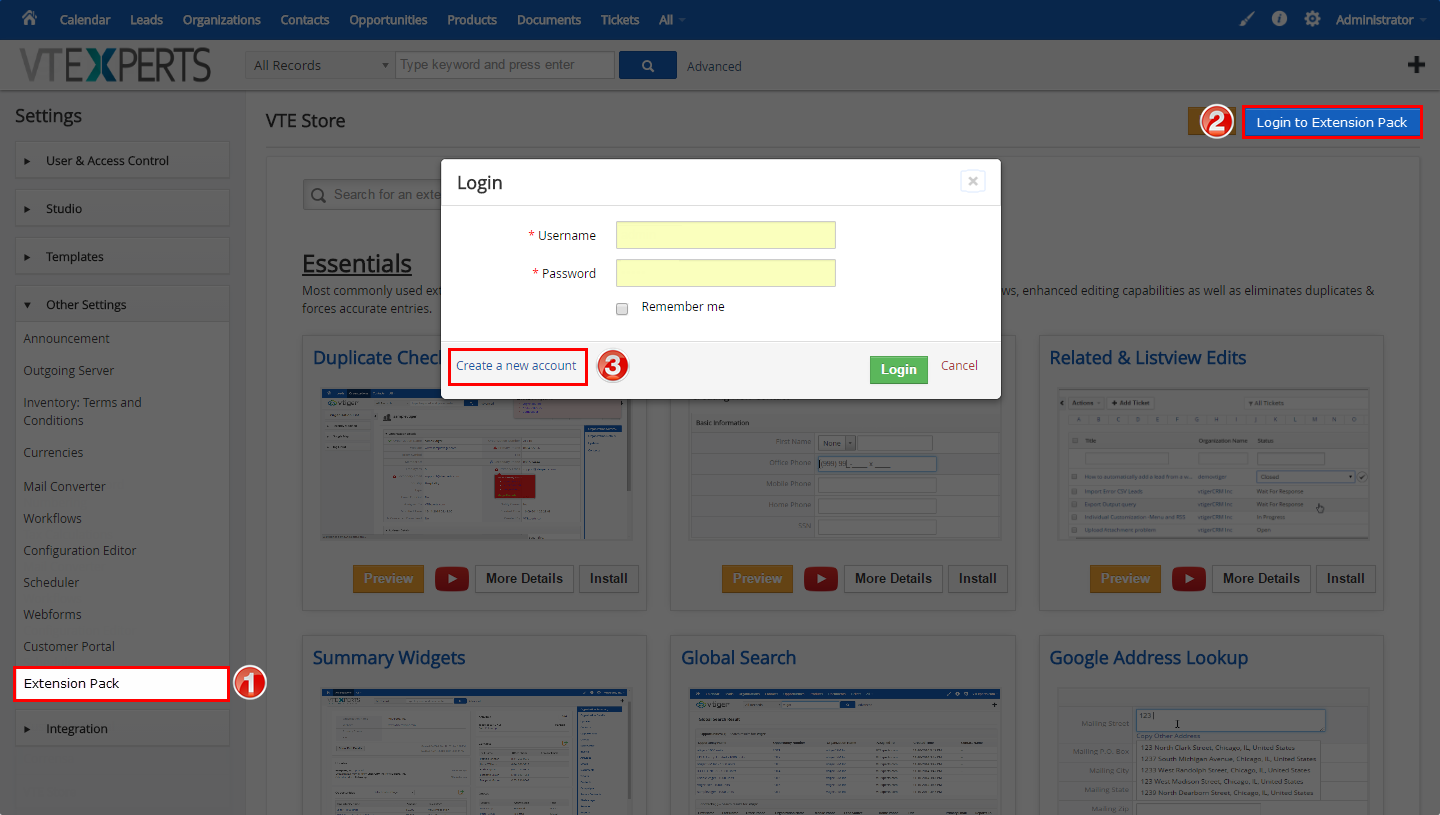Open Workflows settings

pyautogui.click(x=53, y=518)
